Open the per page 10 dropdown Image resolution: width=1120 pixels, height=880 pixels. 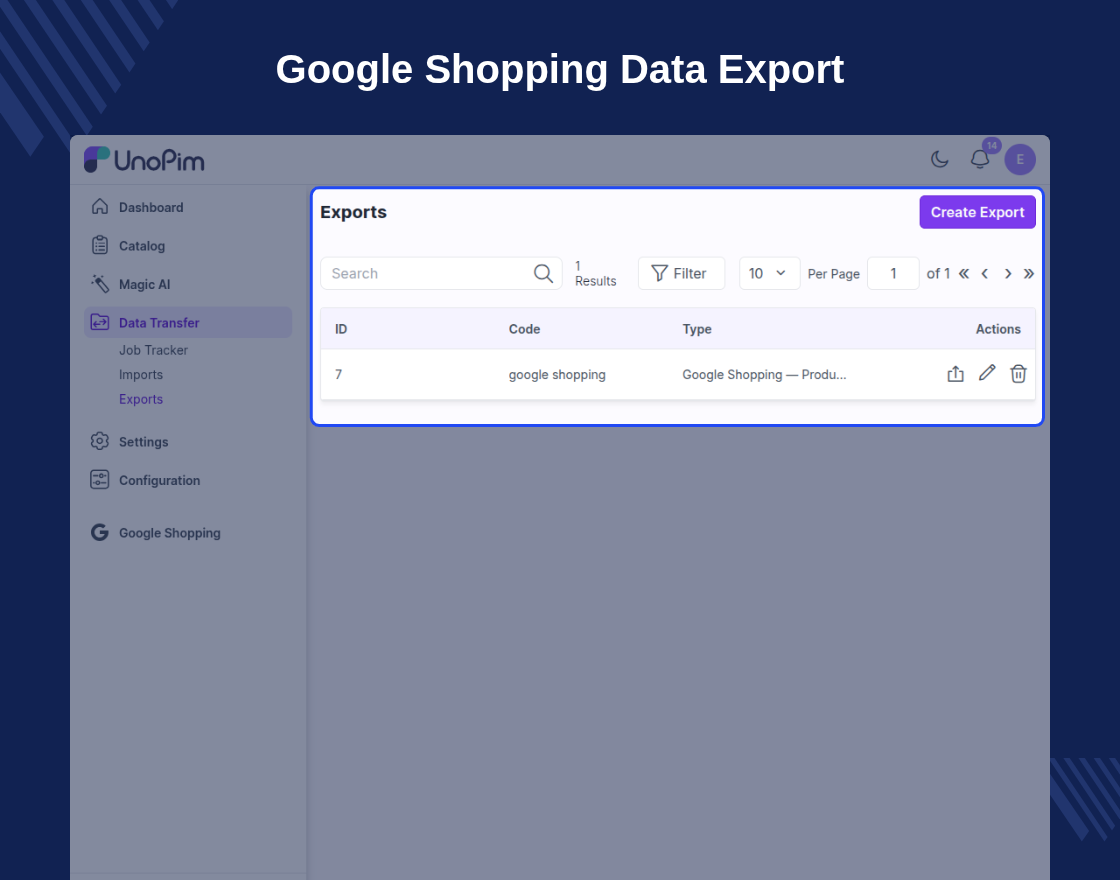[x=769, y=274]
